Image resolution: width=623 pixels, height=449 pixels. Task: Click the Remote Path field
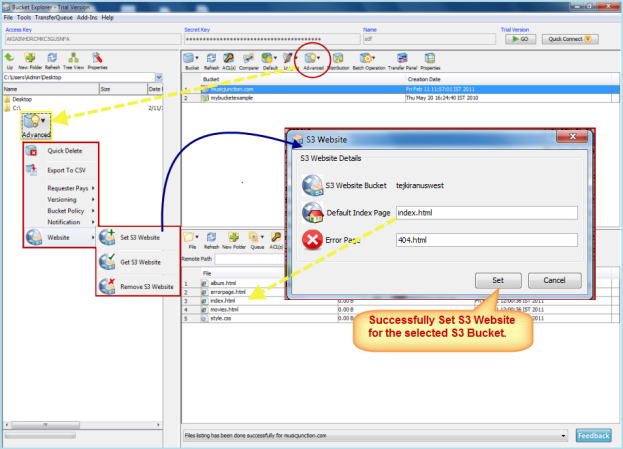click(250, 259)
